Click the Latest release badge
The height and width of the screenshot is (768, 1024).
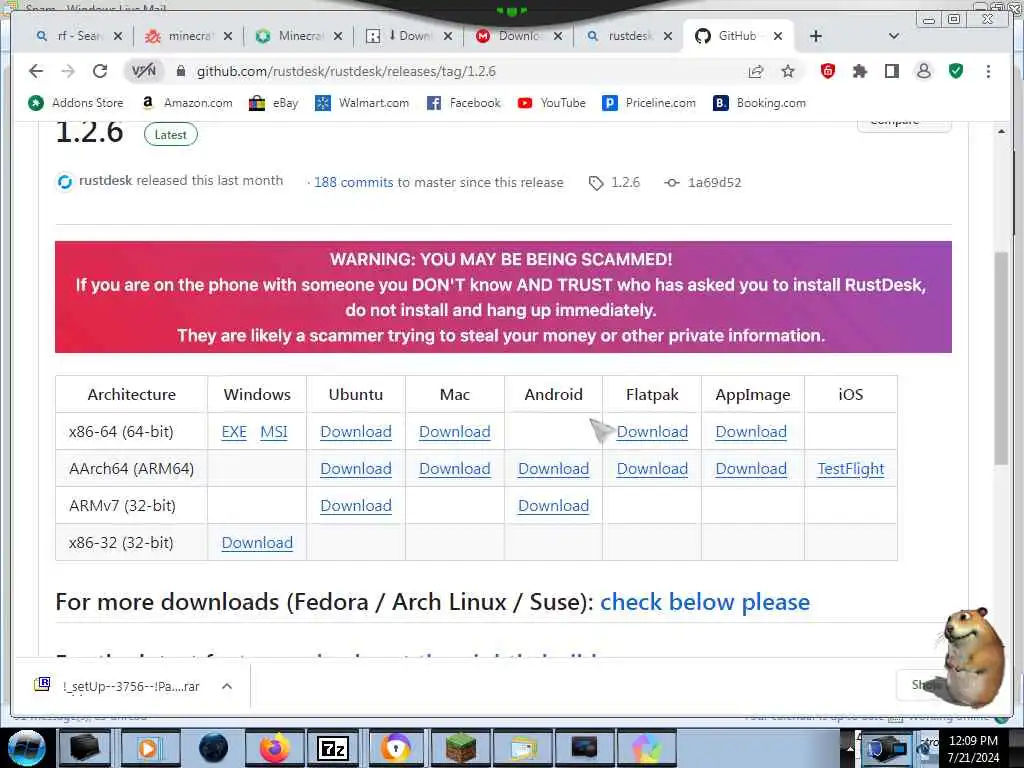click(x=170, y=135)
